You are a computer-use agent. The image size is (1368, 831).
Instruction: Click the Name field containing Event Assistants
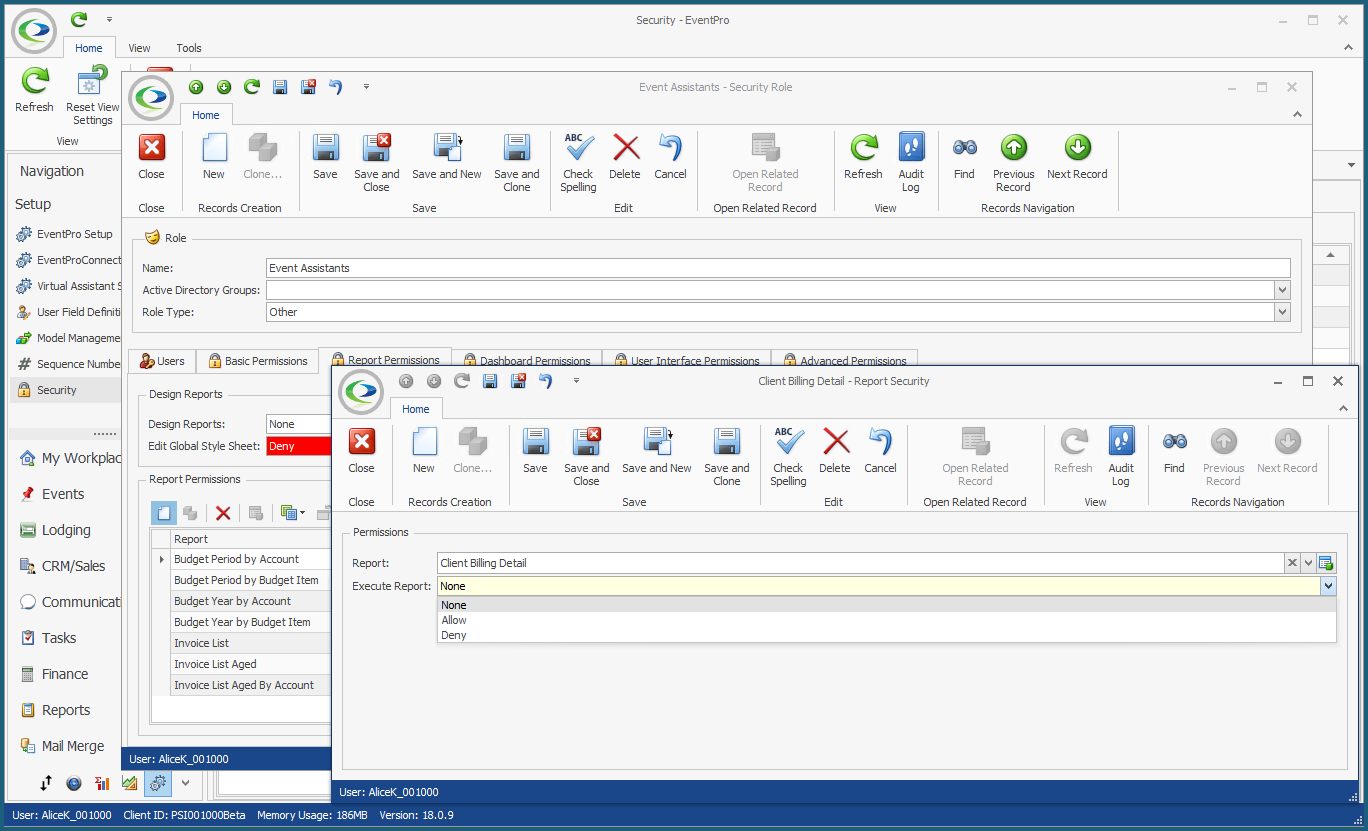coord(778,268)
